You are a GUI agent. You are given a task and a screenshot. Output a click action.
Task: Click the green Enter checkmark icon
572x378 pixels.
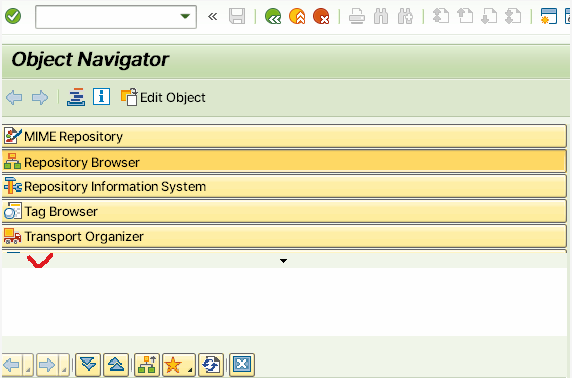(13, 16)
